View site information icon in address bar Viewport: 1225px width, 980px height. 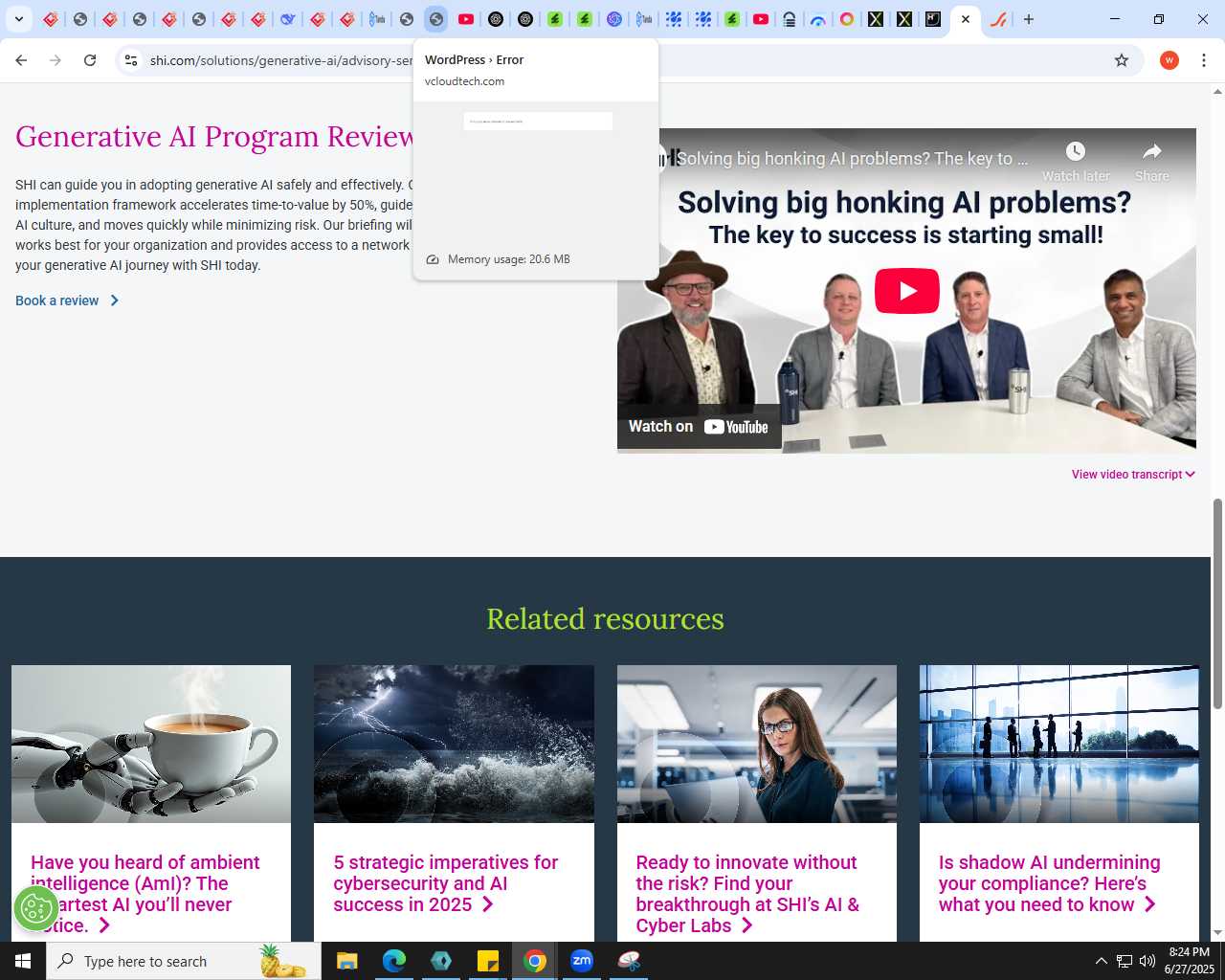131,60
